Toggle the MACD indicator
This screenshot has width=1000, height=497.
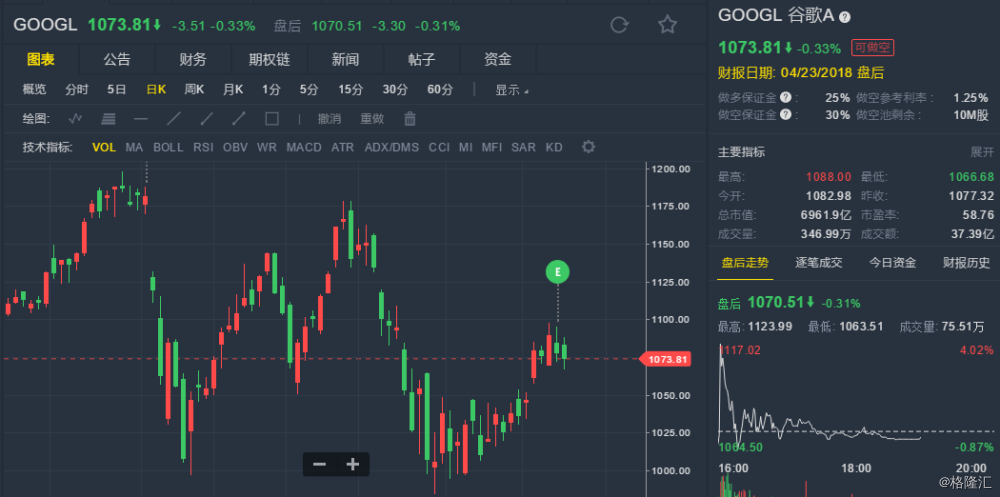[304, 147]
